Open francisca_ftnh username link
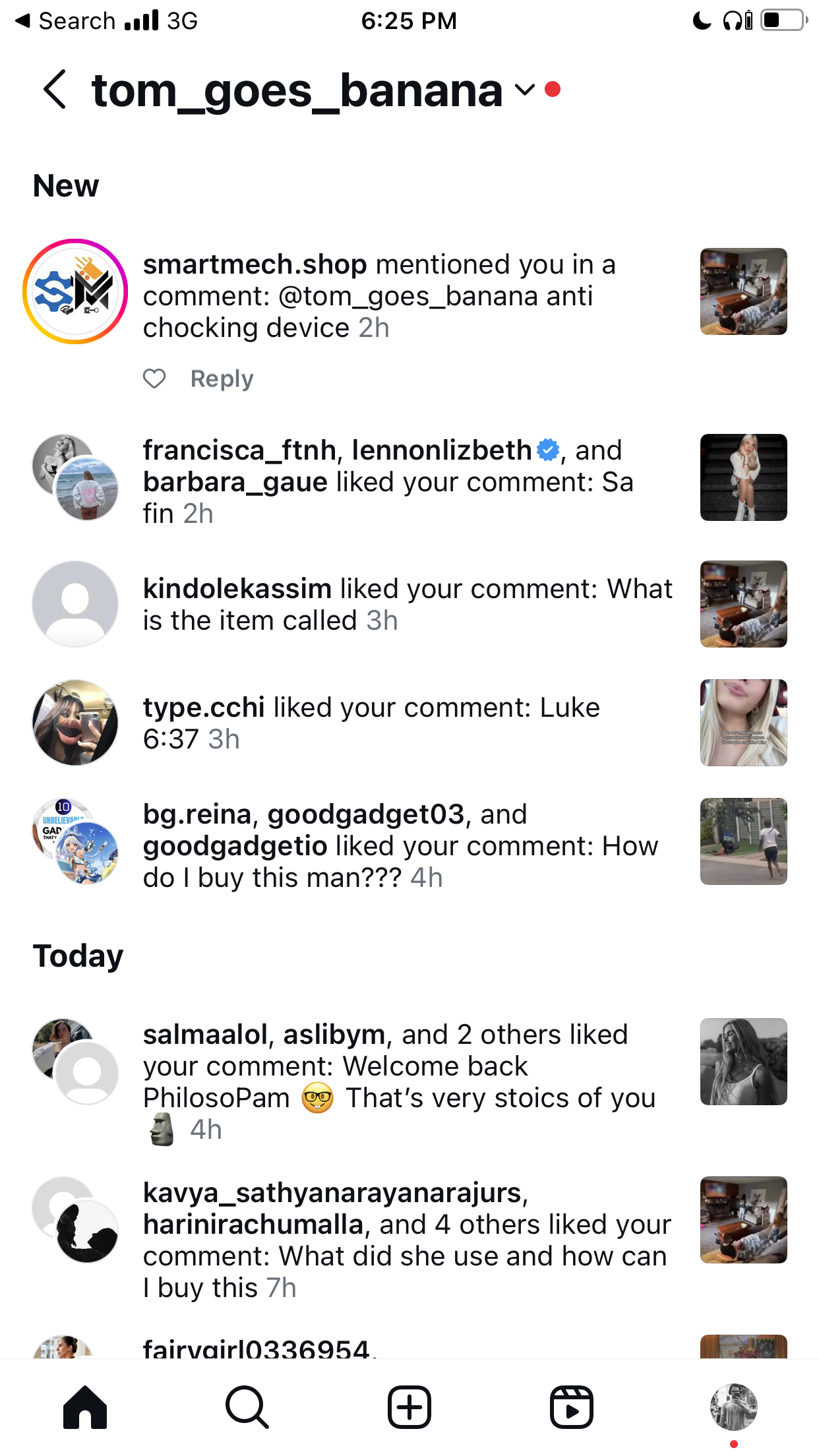This screenshot has width=819, height=1456. coord(240,450)
